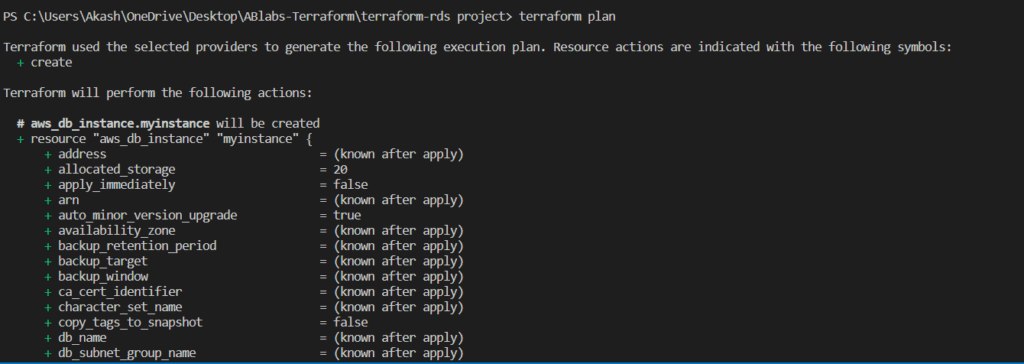
Task: Click the green plus beside create
Action: coord(20,63)
